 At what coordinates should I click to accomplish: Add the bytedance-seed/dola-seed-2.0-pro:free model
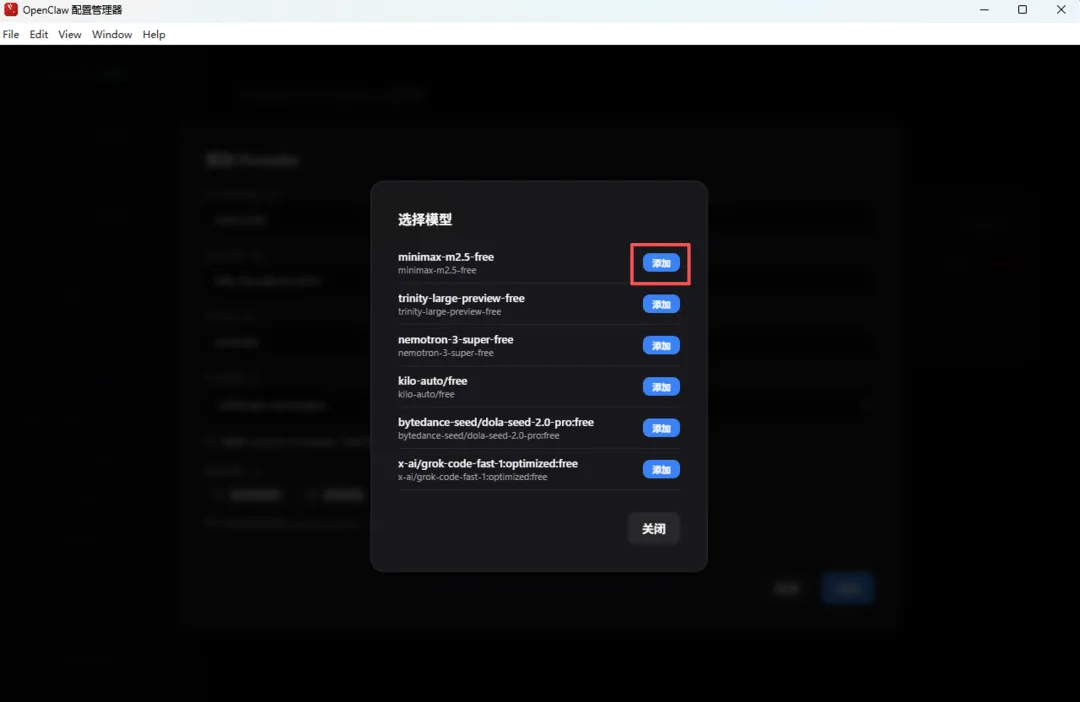click(x=661, y=428)
